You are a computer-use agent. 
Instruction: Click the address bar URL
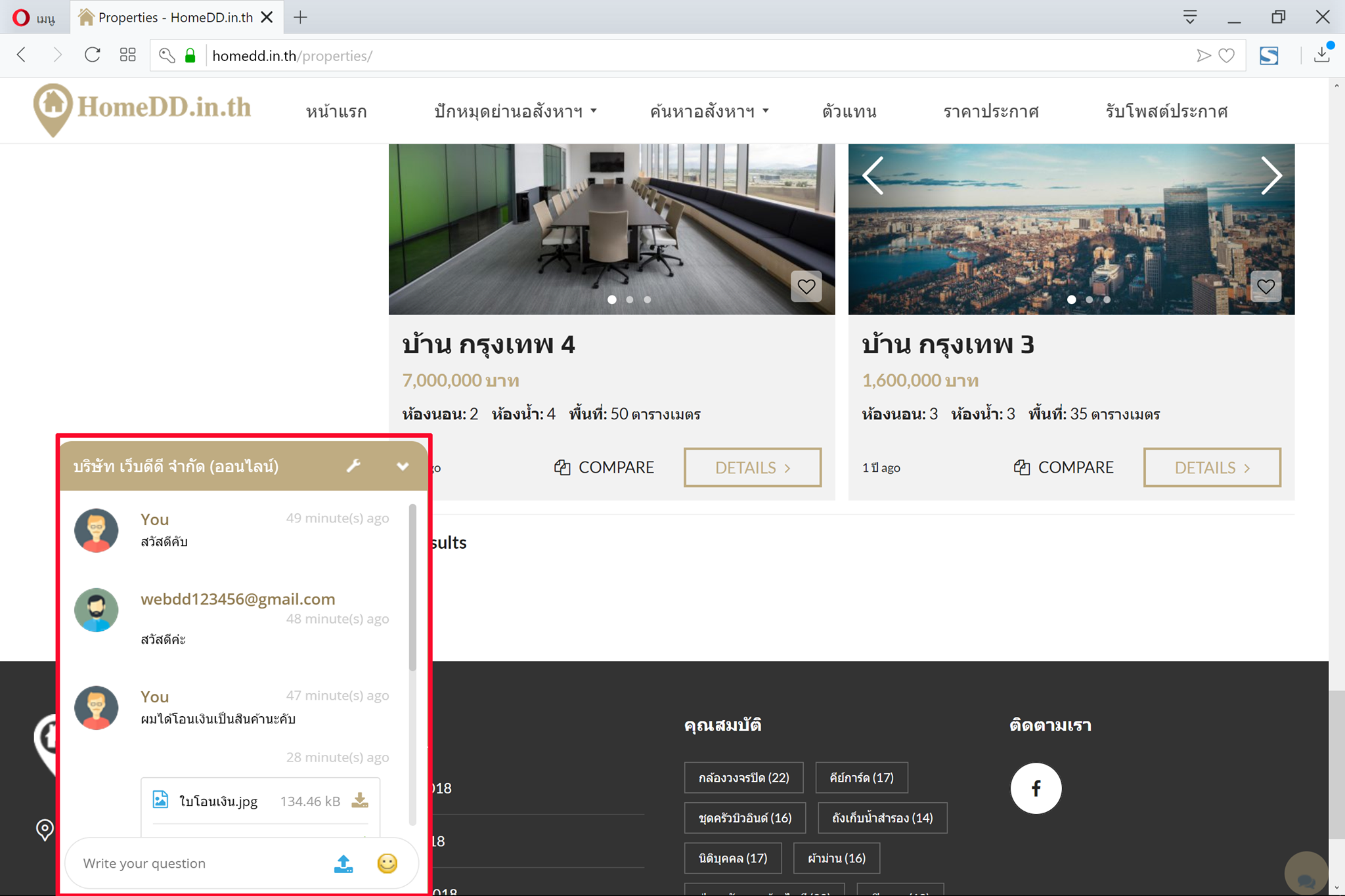coord(292,56)
